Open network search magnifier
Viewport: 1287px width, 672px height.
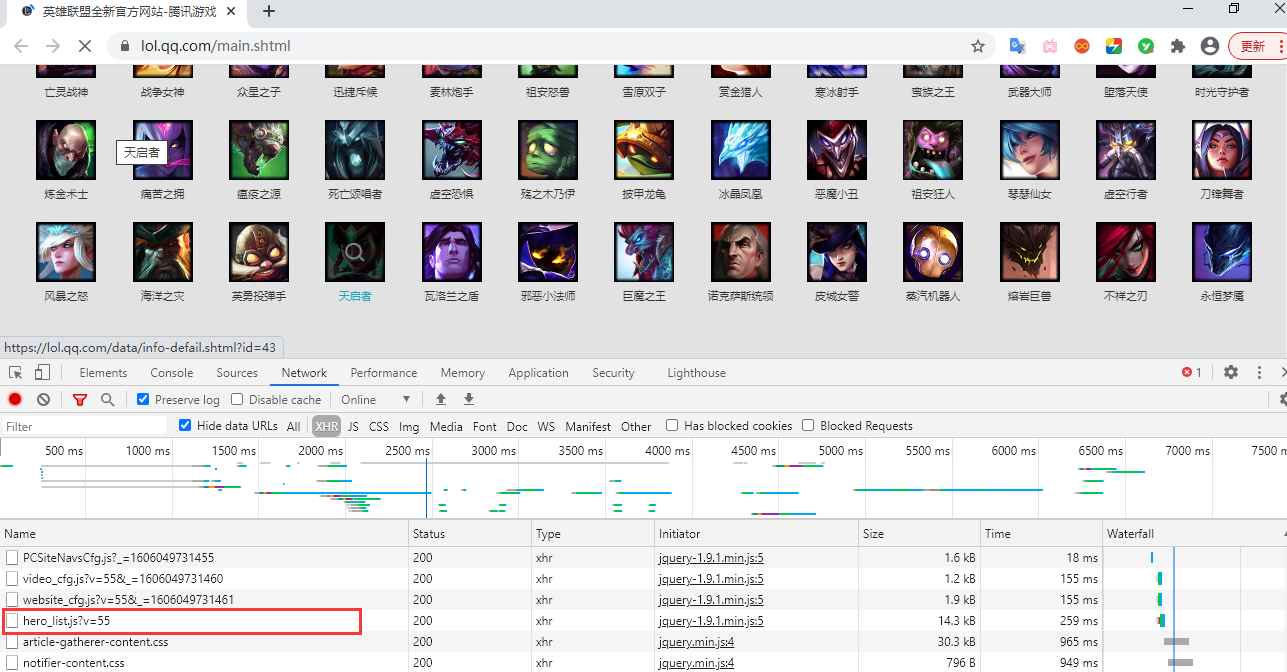pyautogui.click(x=107, y=399)
